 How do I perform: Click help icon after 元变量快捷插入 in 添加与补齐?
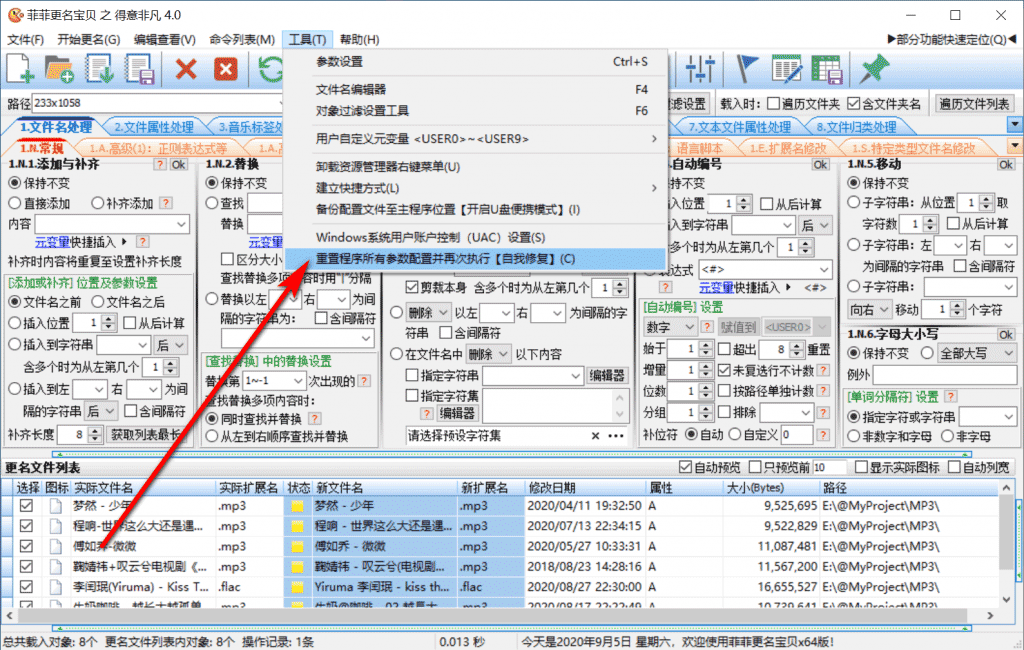142,242
